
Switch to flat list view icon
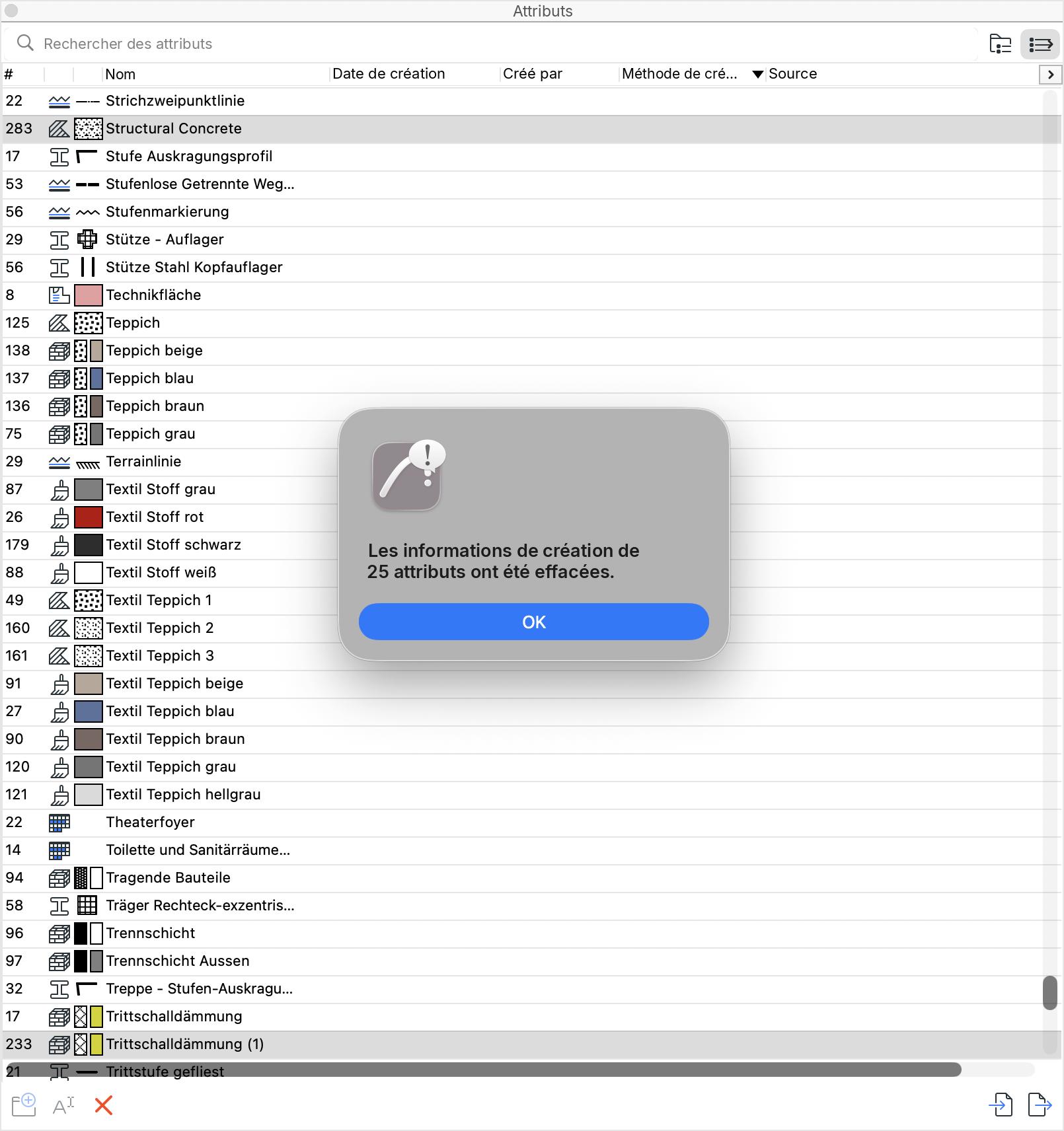(1040, 44)
